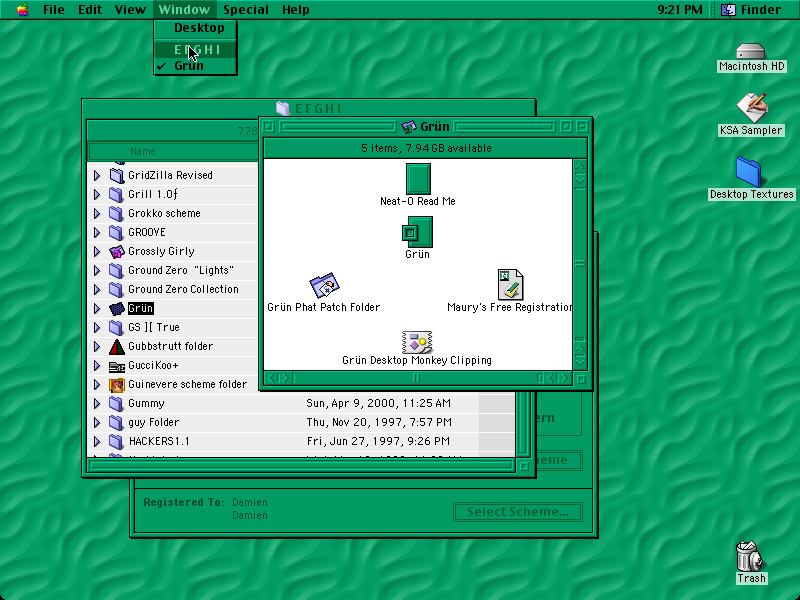The image size is (800, 600).
Task: Expand the GridZilla Revised folder triangle
Action: 97,176
